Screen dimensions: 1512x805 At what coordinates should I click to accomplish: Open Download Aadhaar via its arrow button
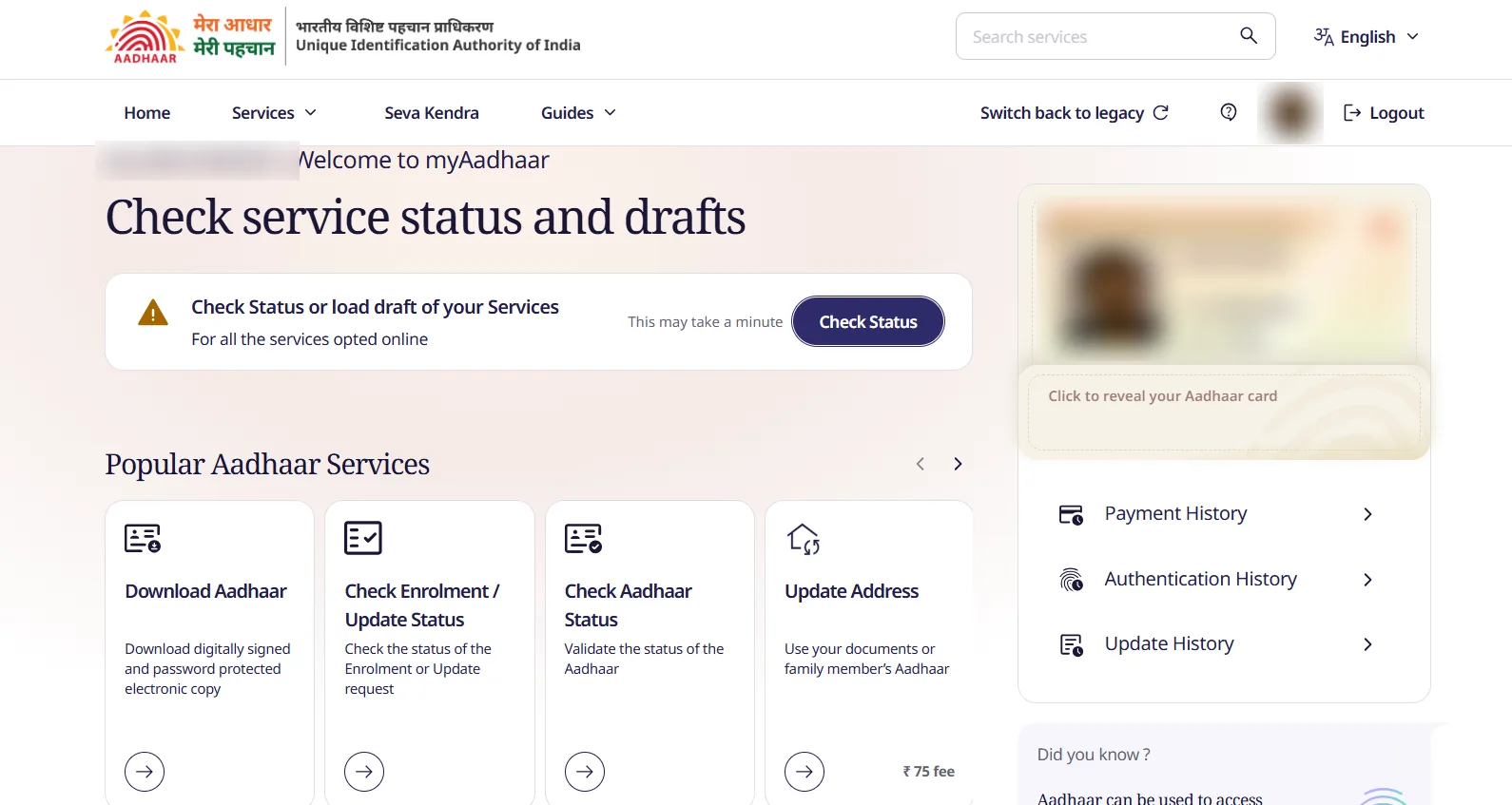tap(145, 772)
